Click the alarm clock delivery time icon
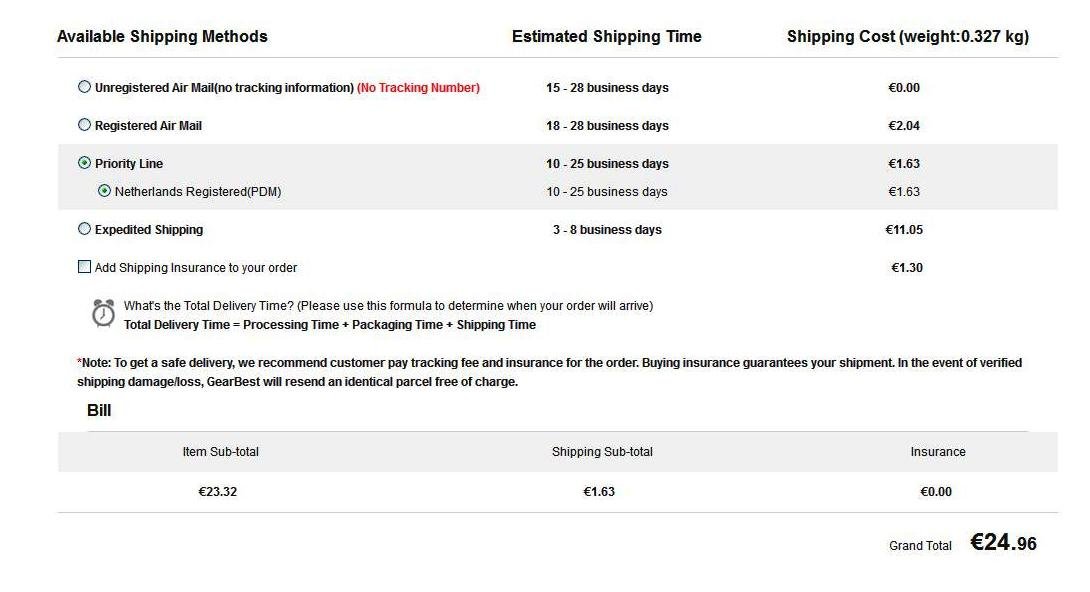 tap(104, 313)
